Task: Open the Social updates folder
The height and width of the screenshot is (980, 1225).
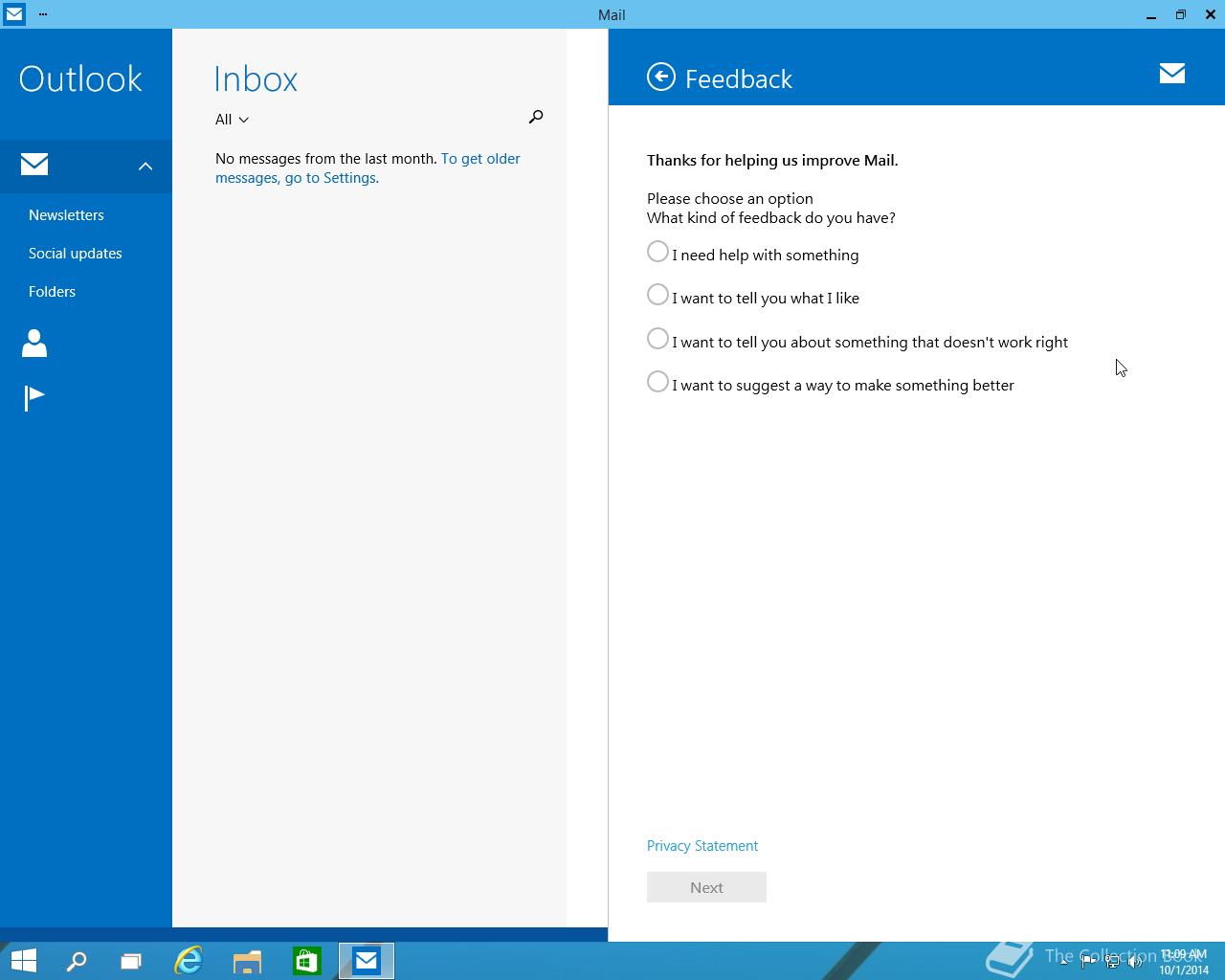Action: (76, 253)
